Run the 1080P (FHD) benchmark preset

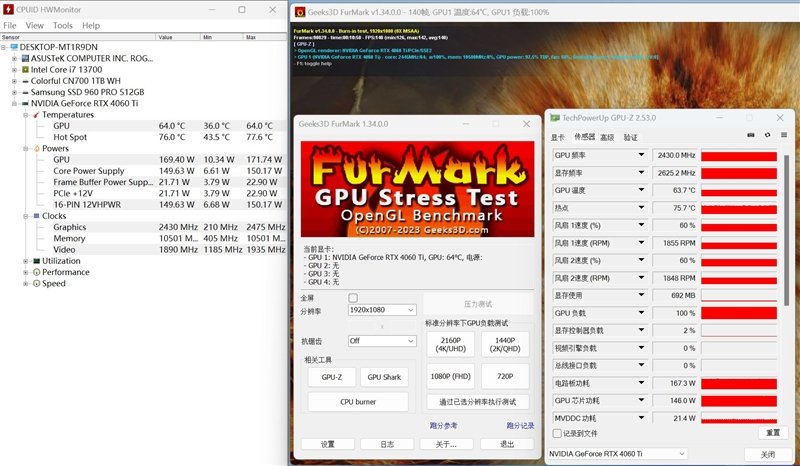click(451, 376)
